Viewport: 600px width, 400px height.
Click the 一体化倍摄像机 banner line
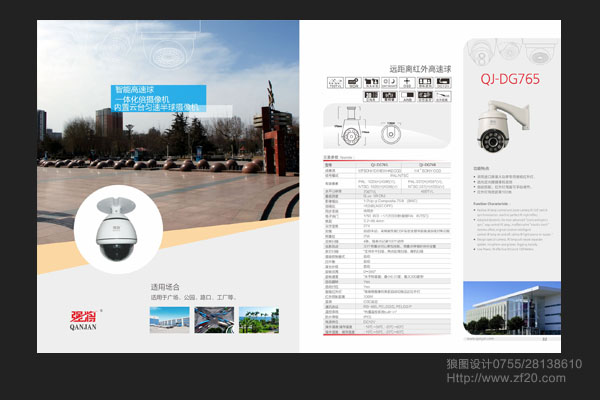[142, 99]
